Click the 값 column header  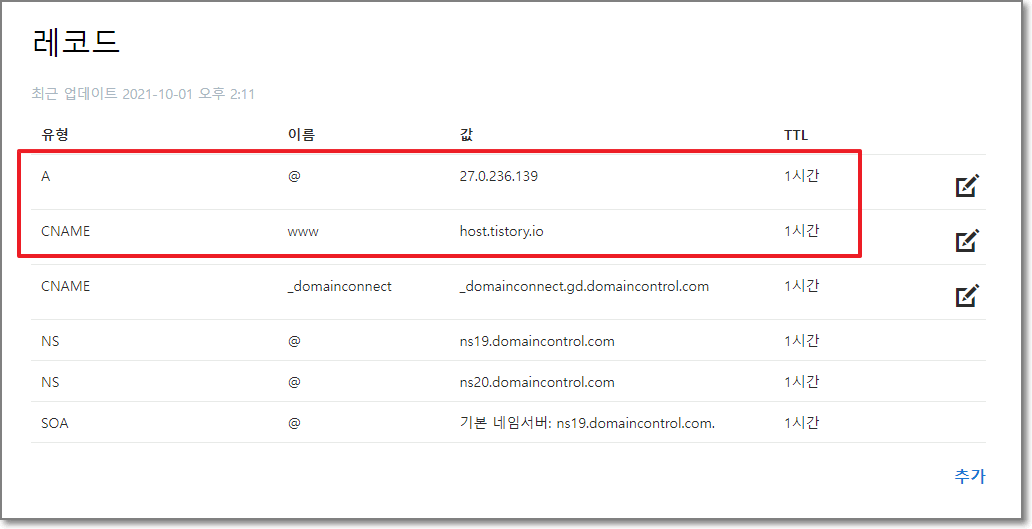click(x=466, y=135)
